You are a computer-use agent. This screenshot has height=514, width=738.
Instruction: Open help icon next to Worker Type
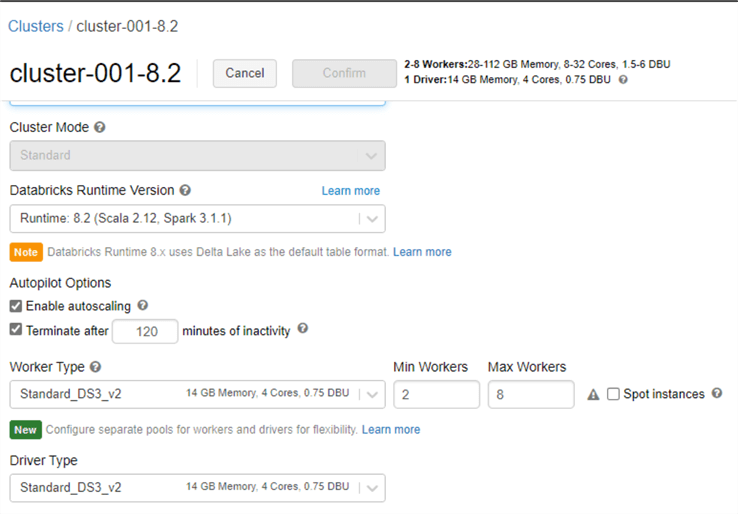[96, 367]
